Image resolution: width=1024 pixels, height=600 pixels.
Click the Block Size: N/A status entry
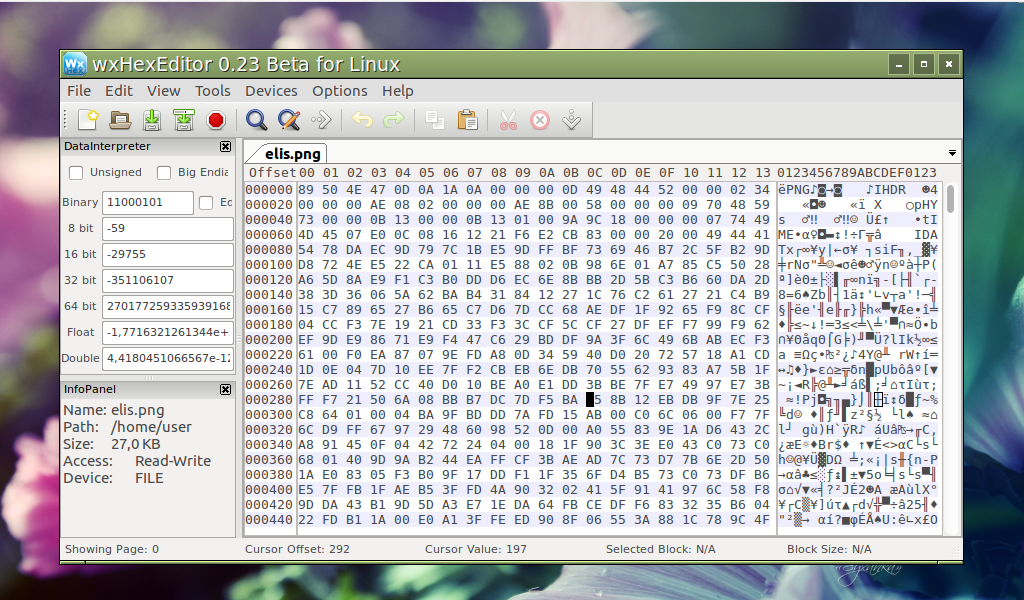[x=829, y=549]
